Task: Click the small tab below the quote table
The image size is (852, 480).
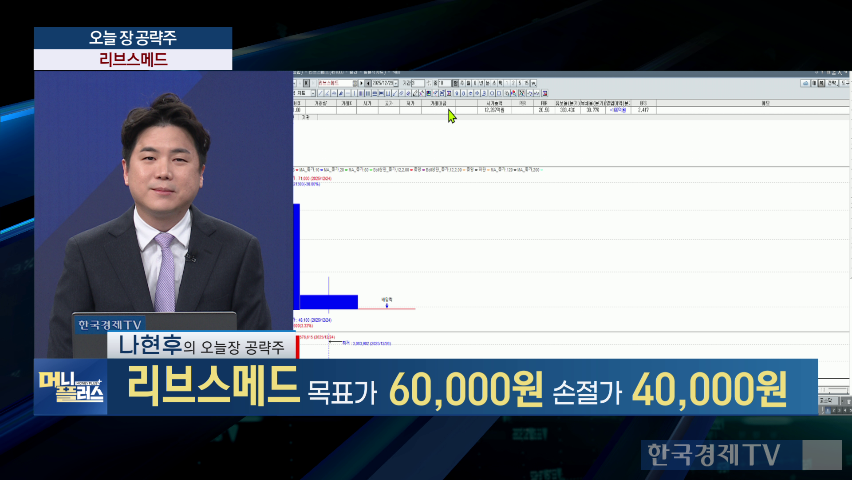Action: click(x=304, y=117)
